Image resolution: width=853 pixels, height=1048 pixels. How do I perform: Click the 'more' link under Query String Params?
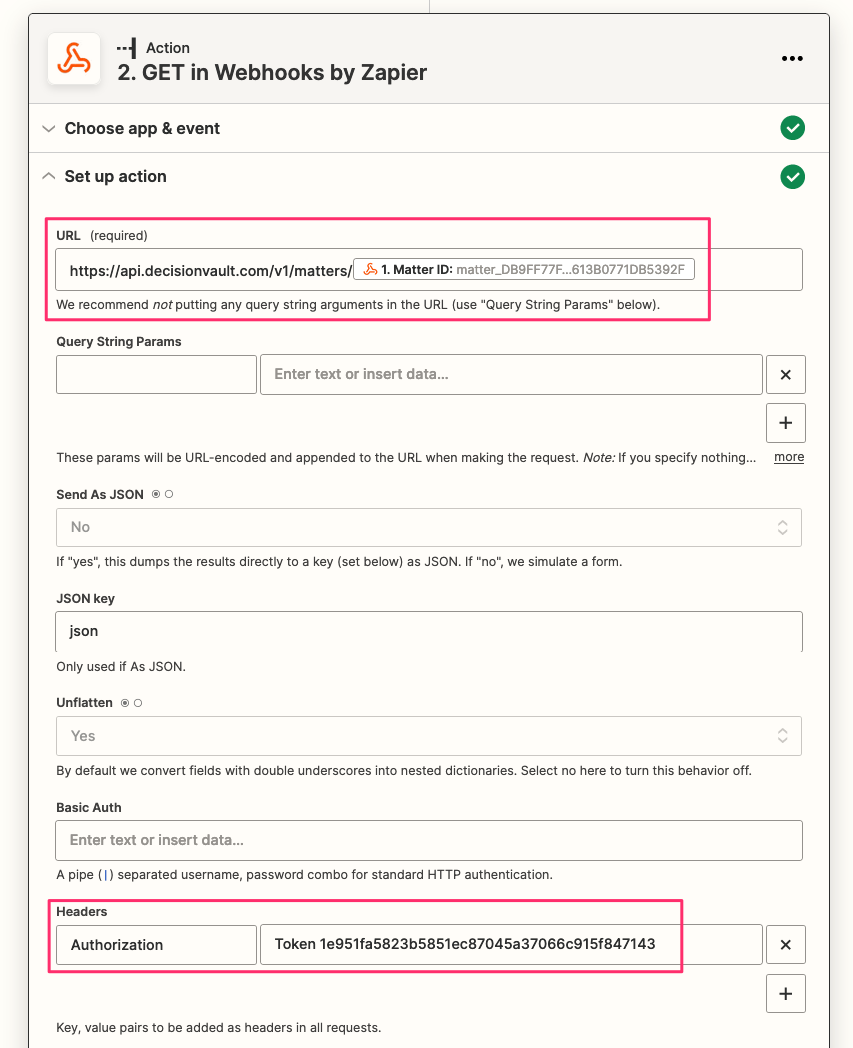[788, 457]
